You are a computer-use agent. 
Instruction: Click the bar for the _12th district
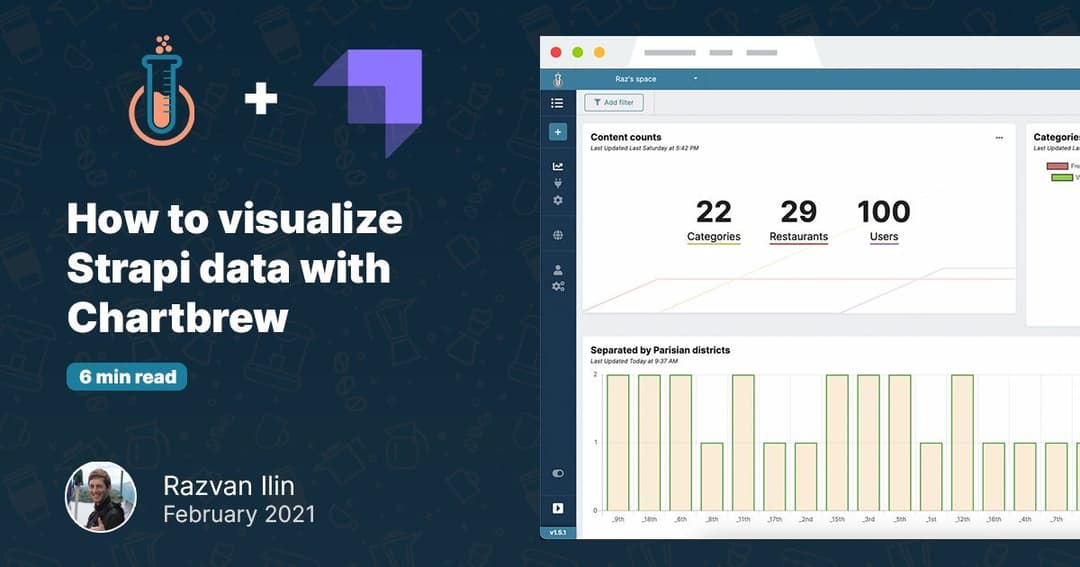(x=962, y=442)
